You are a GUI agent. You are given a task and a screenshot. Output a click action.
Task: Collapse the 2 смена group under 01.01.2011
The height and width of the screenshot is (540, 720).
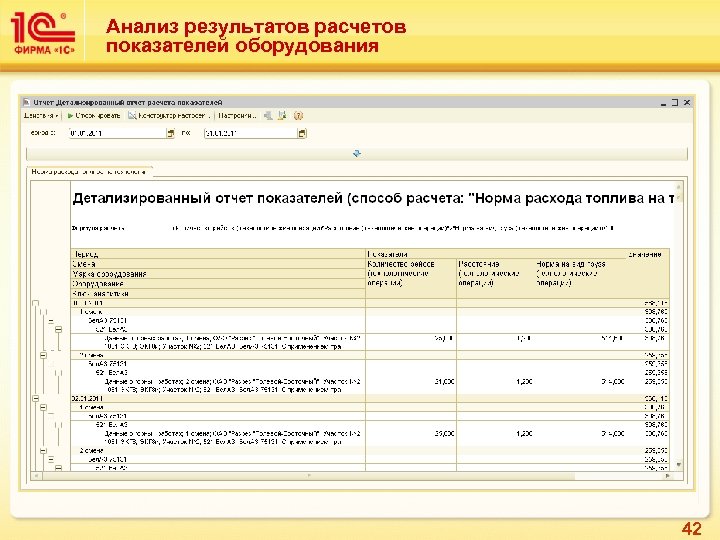43,355
